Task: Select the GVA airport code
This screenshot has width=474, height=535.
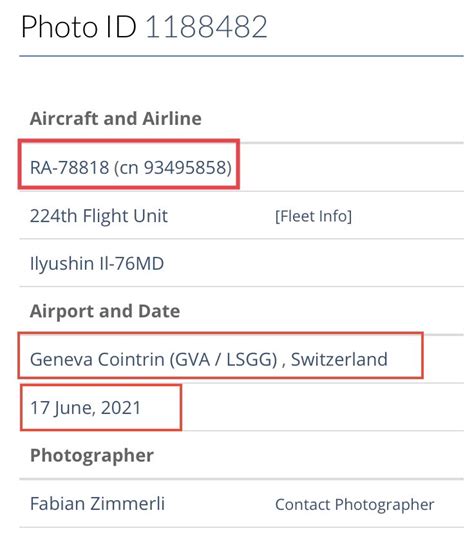Action: coord(192,360)
